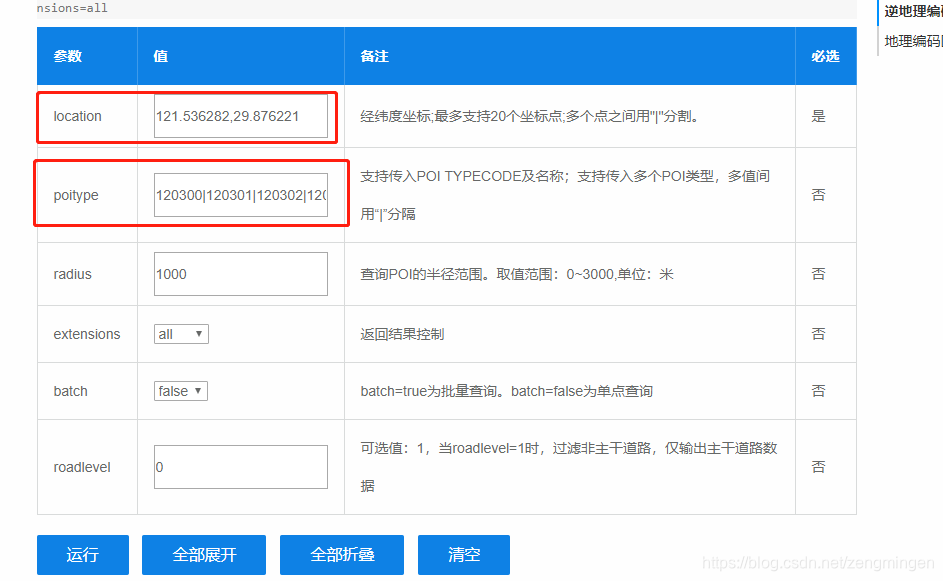Viewport: 943px width, 581px height.
Task: Click the 全部展开 button
Action: pyautogui.click(x=204, y=555)
